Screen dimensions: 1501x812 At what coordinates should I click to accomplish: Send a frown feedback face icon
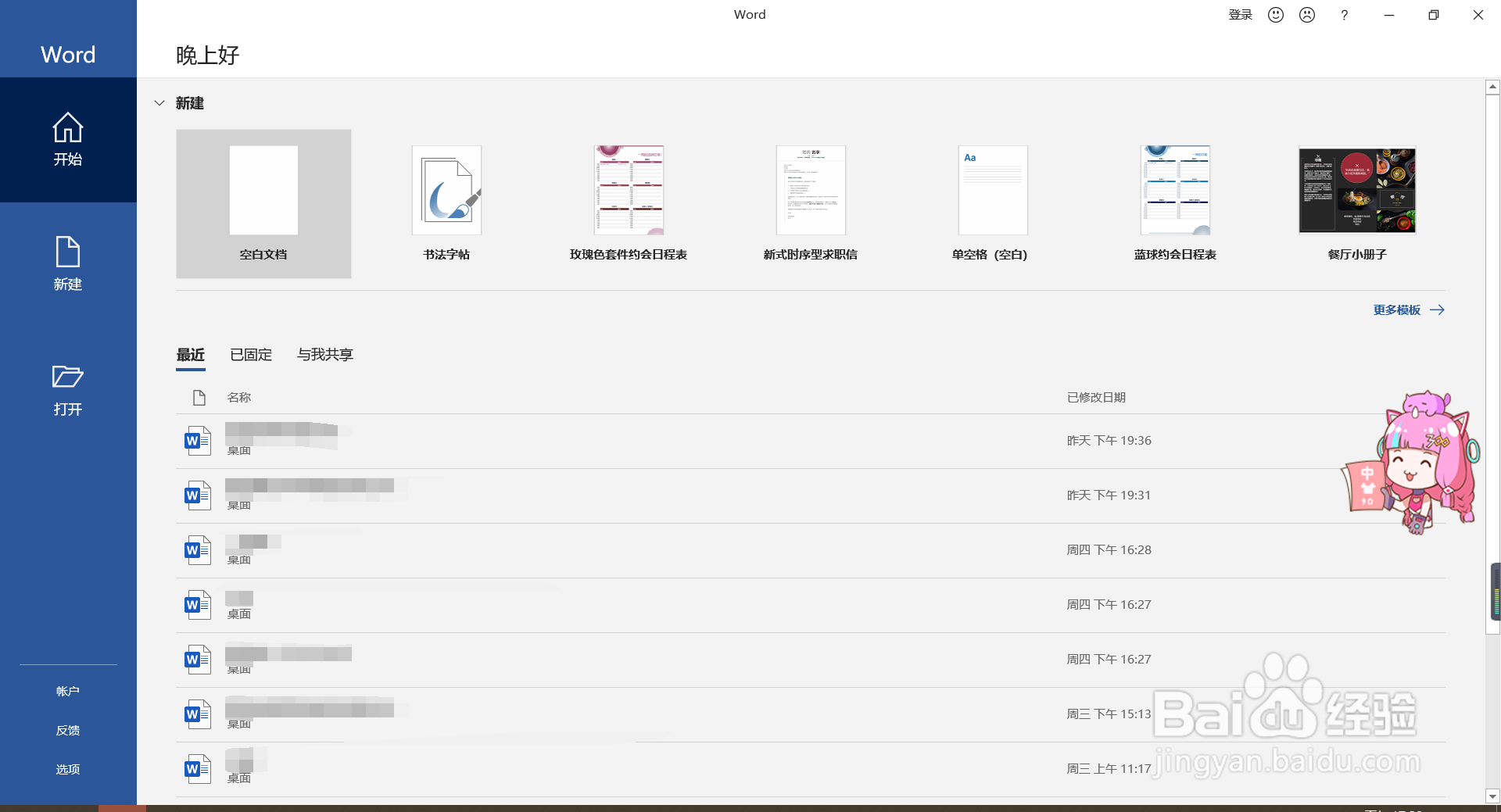(x=1307, y=15)
